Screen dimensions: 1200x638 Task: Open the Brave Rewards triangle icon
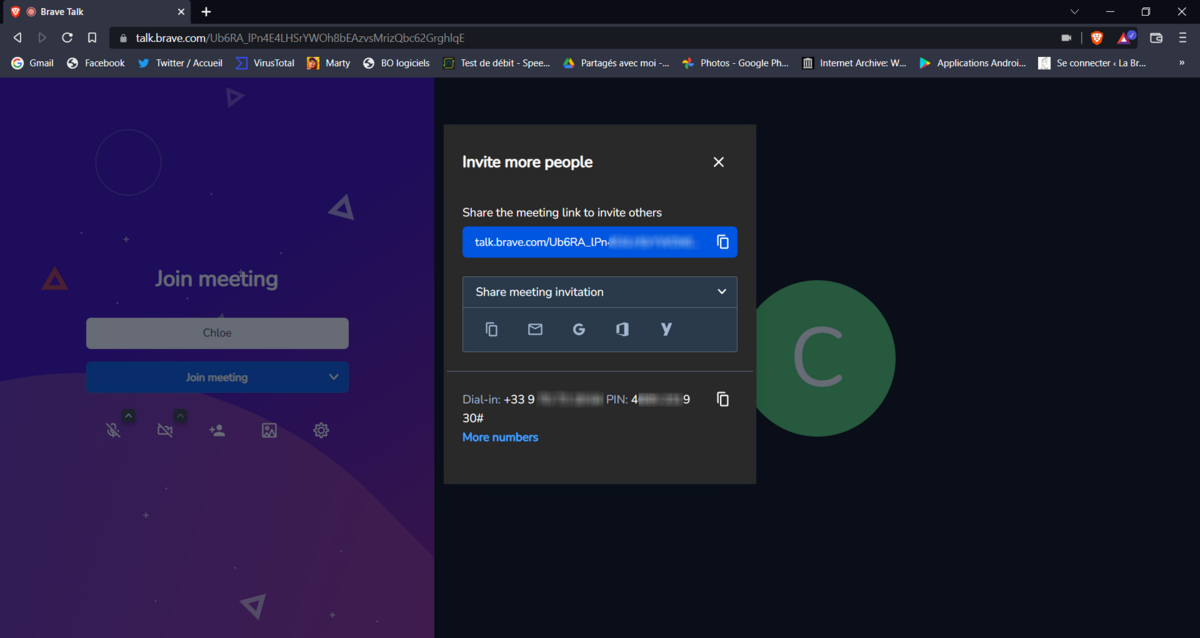1125,38
